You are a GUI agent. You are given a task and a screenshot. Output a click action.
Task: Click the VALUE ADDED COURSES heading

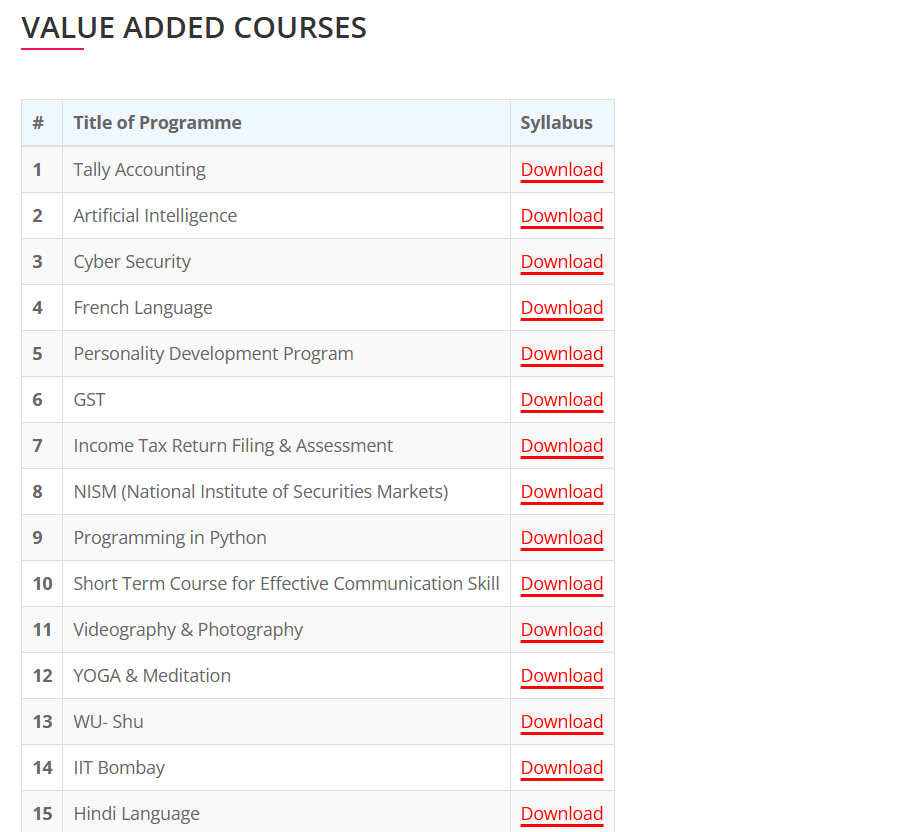point(194,28)
